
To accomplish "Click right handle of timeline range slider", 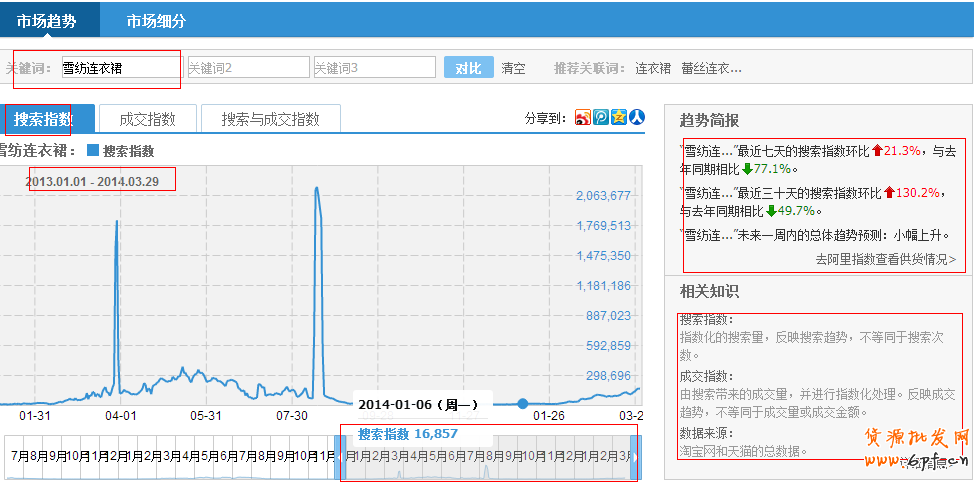I will tap(635, 456).
